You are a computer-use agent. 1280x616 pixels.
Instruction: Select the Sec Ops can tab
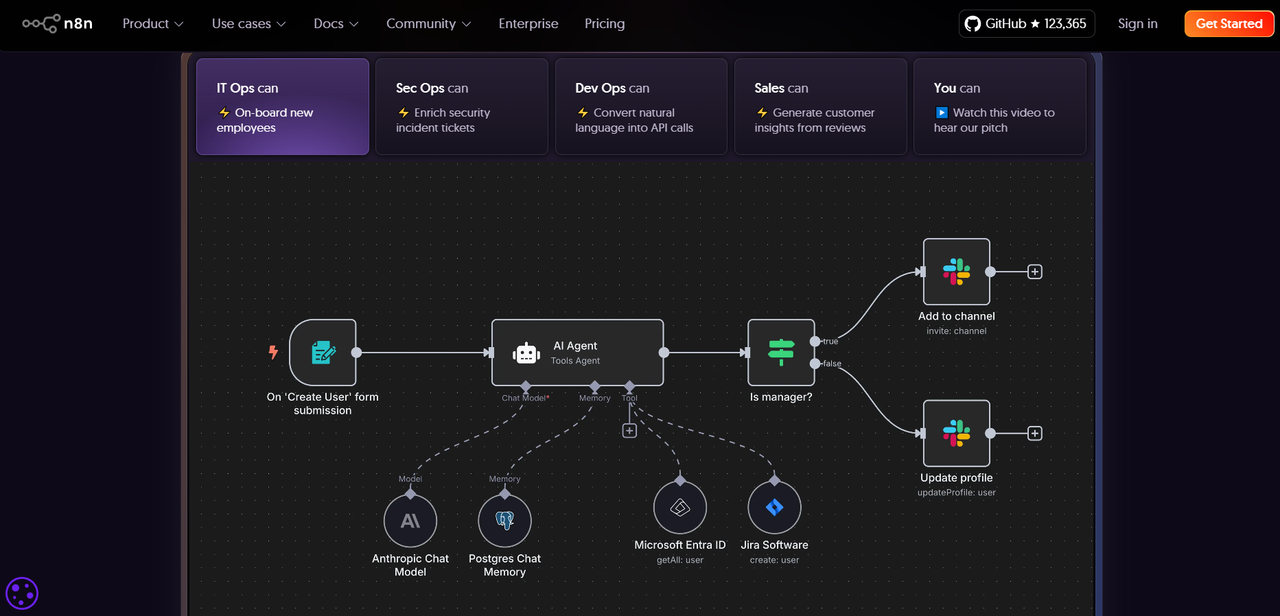coord(462,107)
